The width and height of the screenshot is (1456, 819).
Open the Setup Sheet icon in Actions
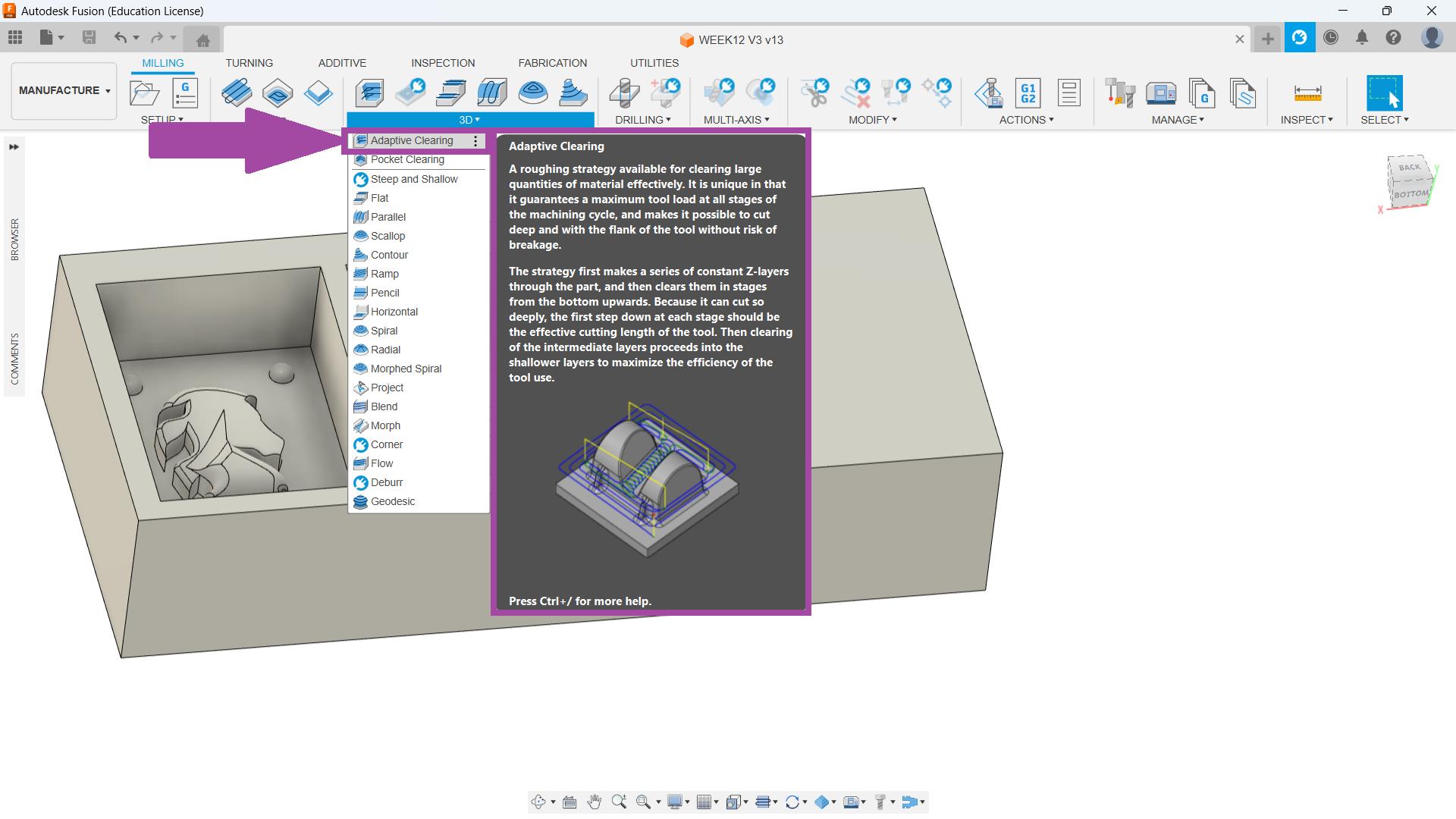point(1068,93)
